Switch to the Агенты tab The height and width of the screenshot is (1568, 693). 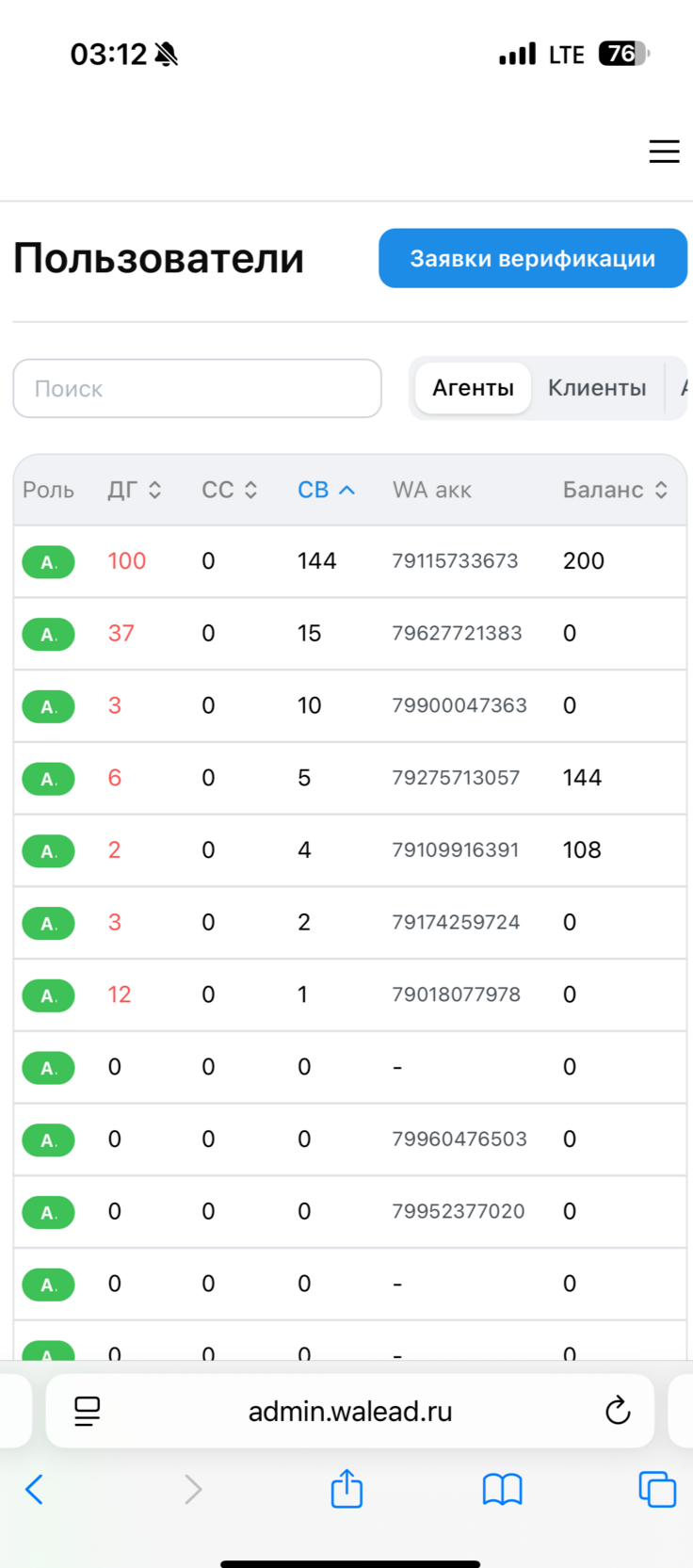[473, 388]
